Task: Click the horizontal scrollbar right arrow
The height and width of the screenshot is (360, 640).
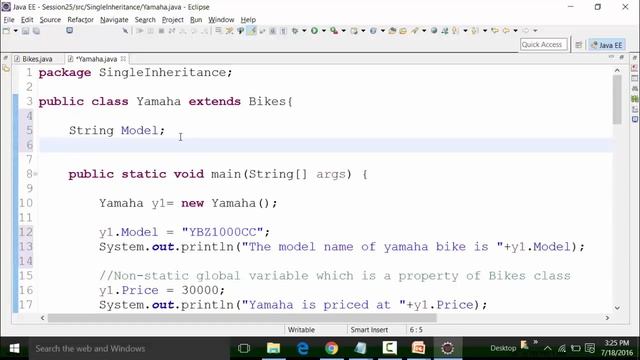Action: tap(607, 318)
